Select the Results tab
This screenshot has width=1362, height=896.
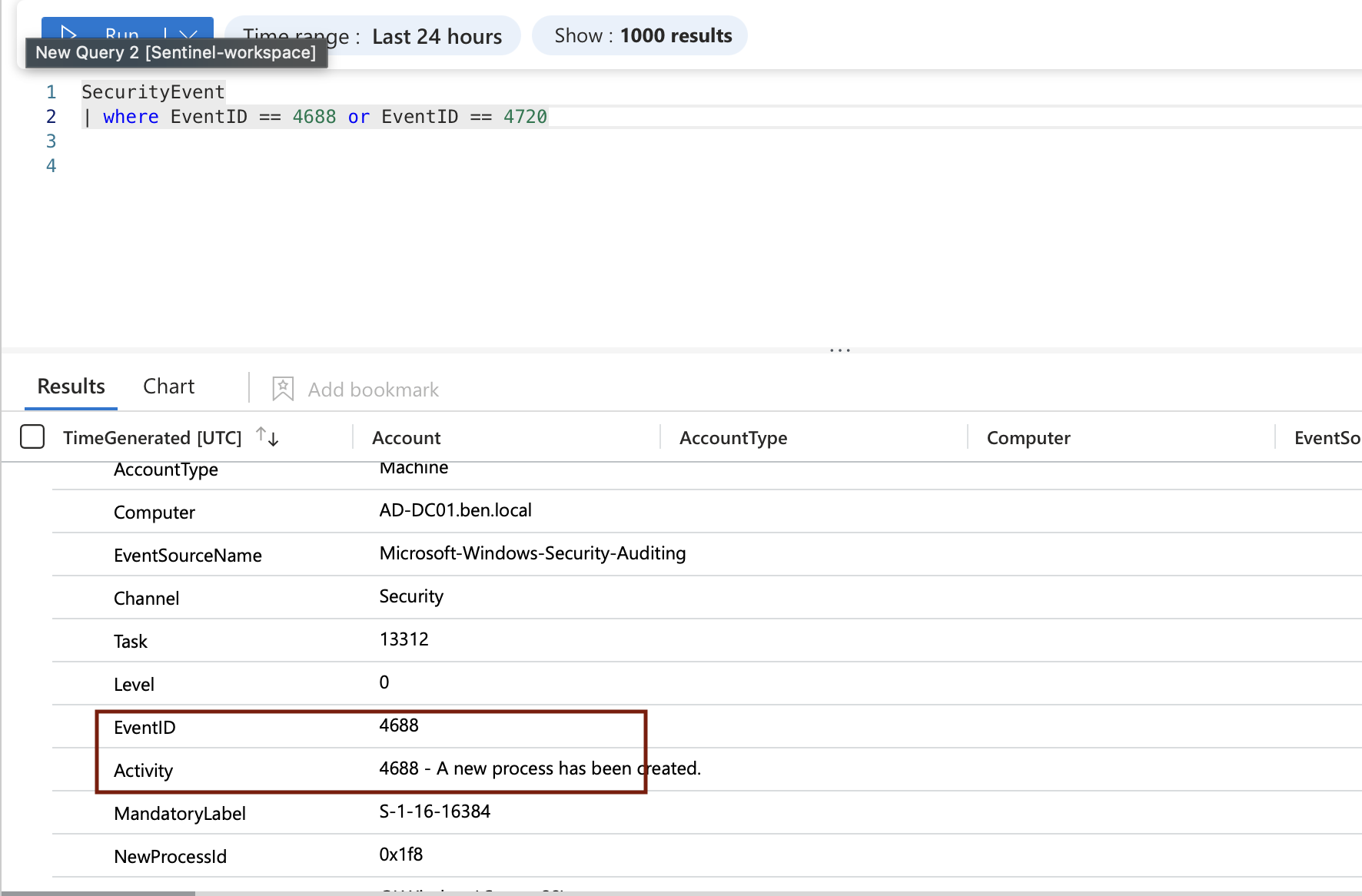[71, 386]
